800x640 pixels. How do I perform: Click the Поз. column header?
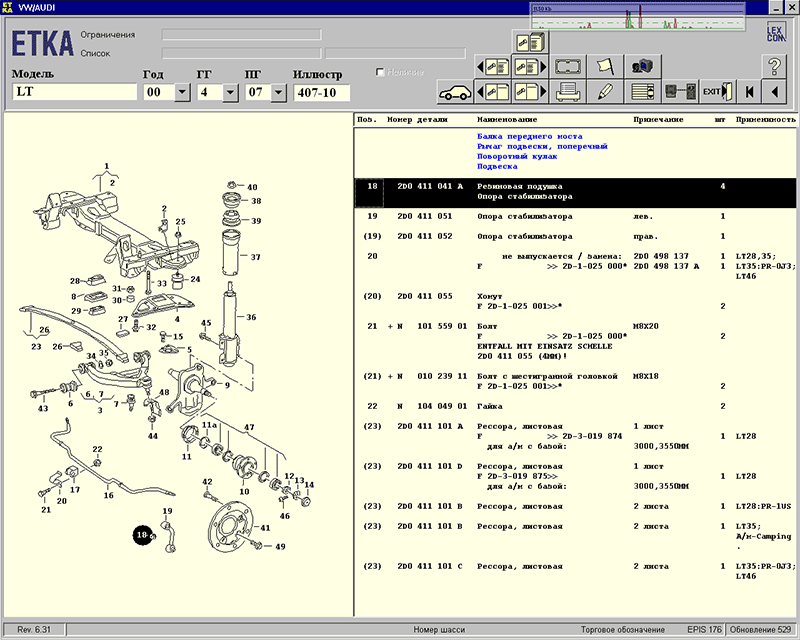367,119
